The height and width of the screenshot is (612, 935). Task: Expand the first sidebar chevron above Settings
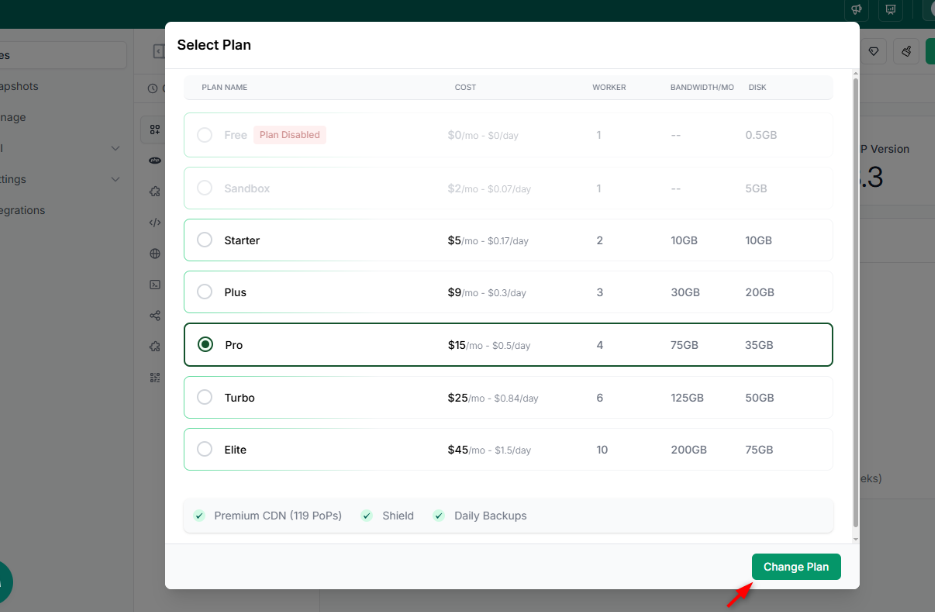click(116, 148)
